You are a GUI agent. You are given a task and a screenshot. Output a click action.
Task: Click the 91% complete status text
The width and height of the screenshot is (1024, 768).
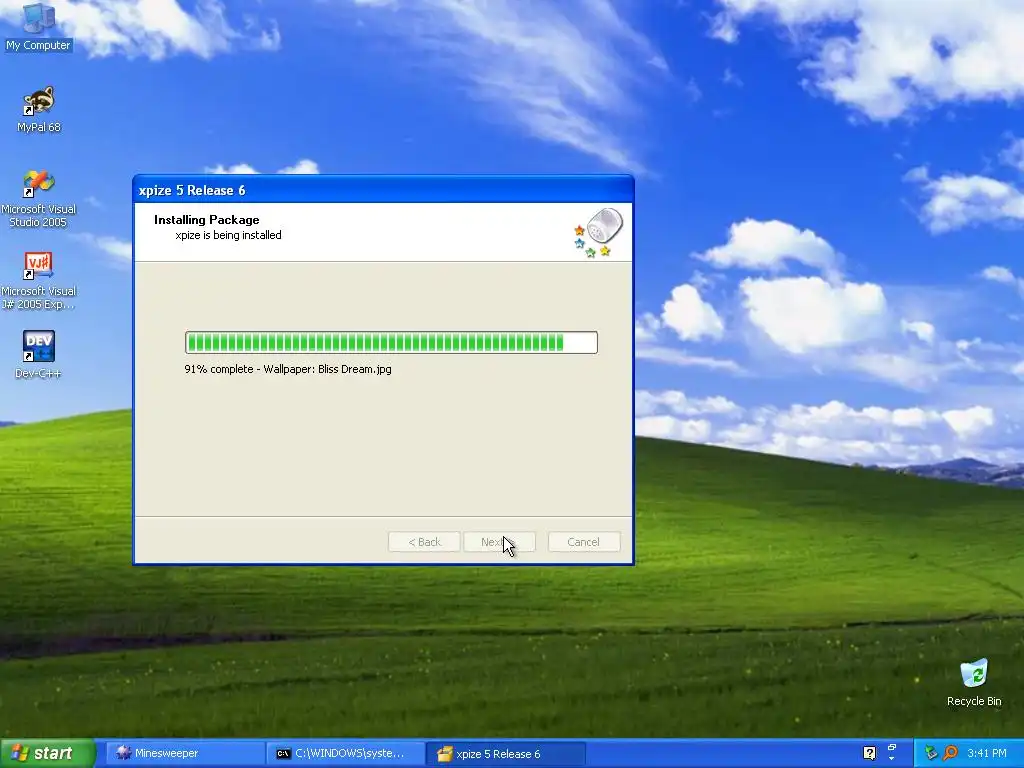click(288, 369)
